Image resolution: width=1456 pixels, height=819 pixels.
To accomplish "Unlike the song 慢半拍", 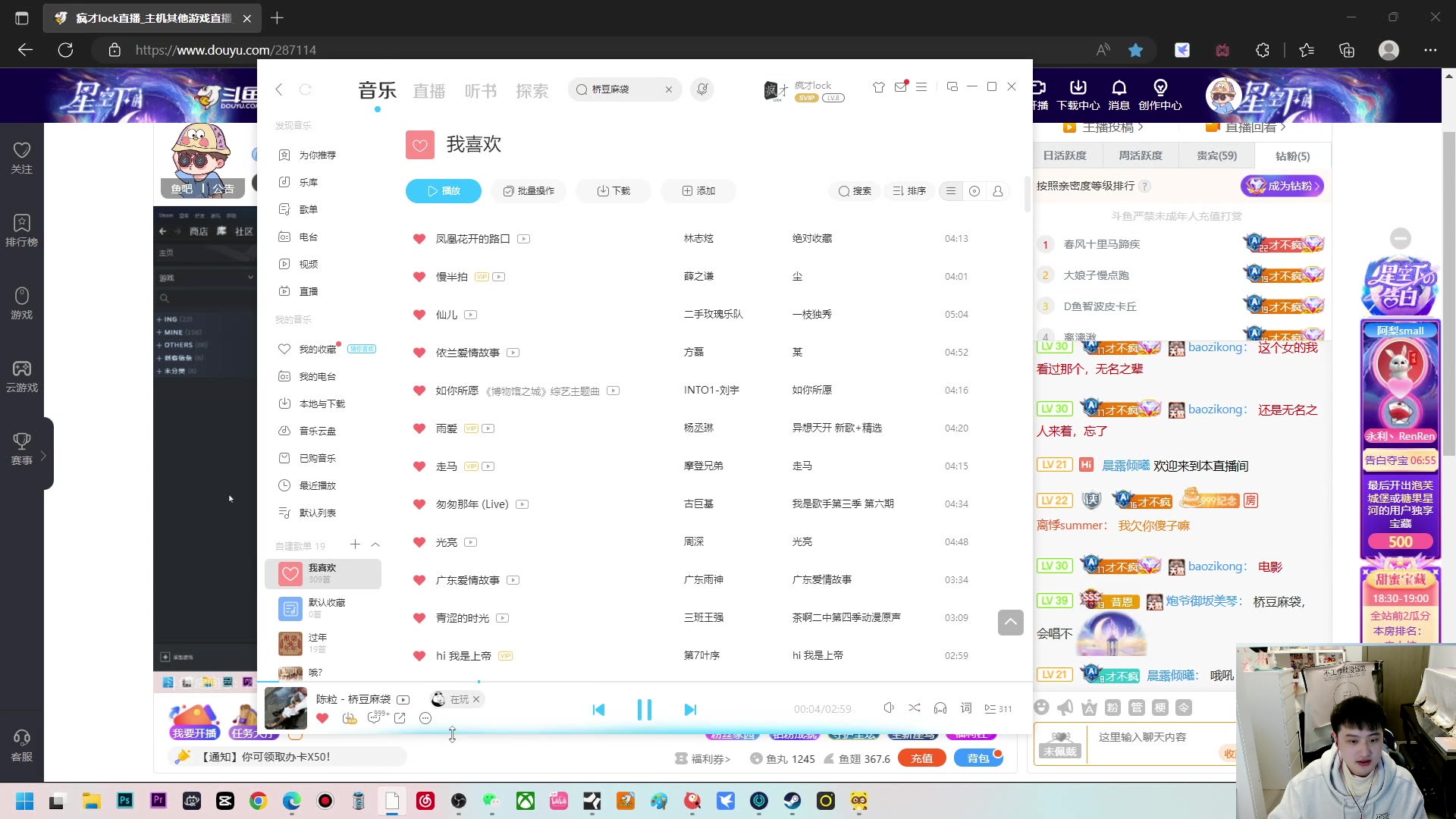I will pyautogui.click(x=419, y=277).
